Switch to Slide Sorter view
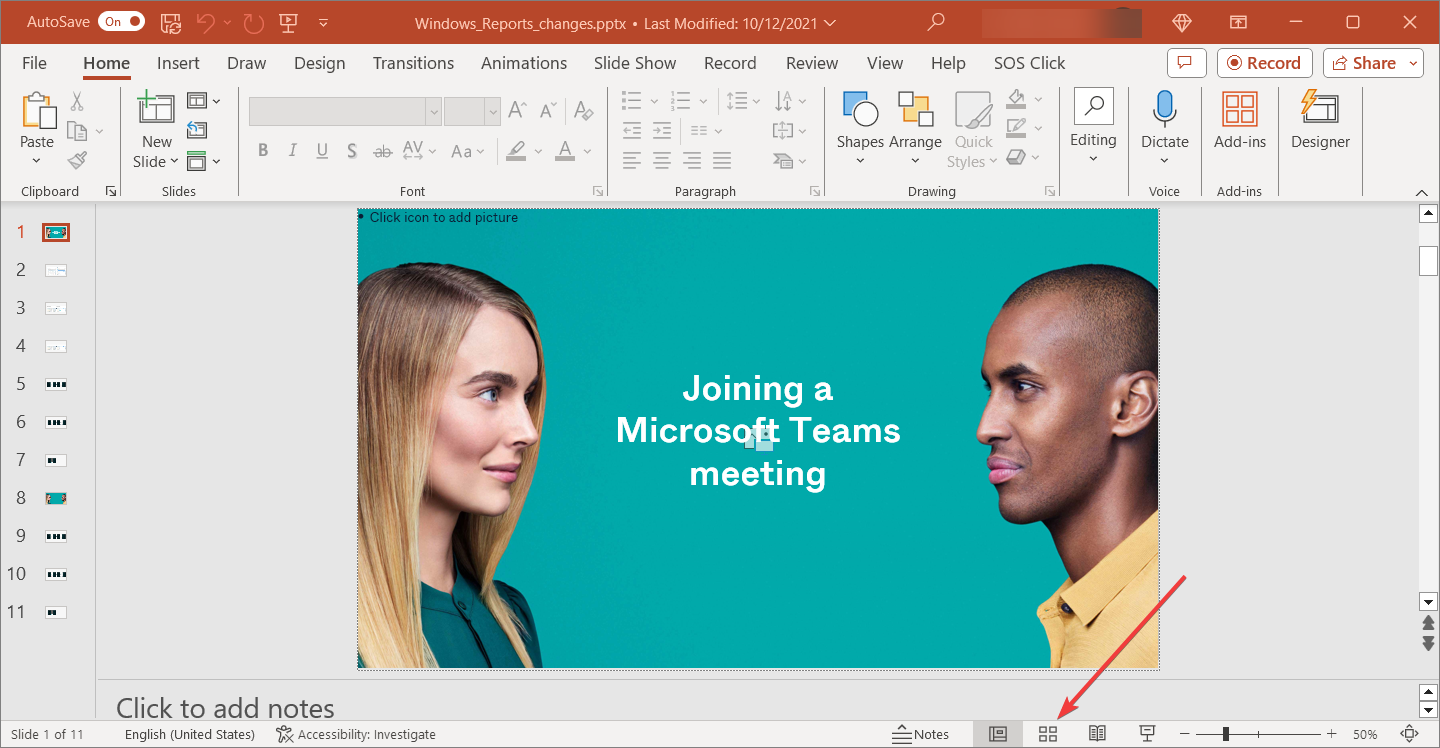The image size is (1440, 748). (x=1048, y=734)
